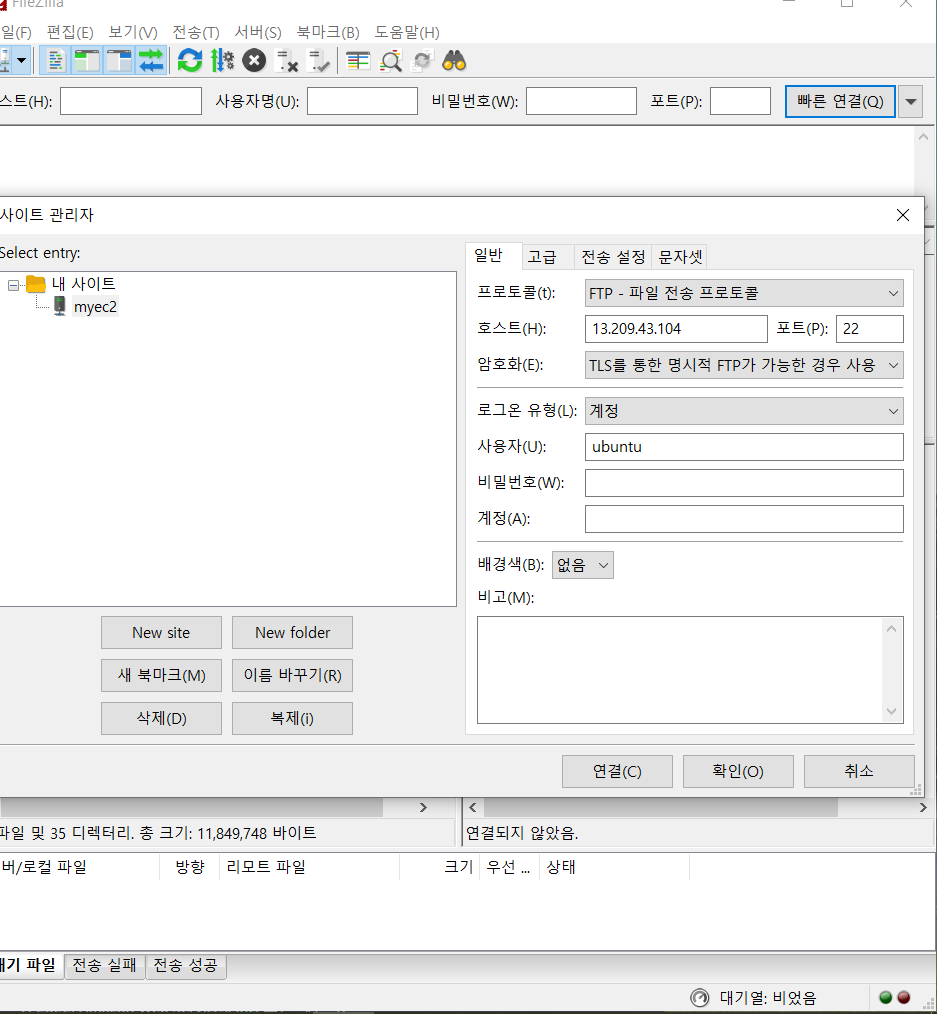Switch to the 전송 설정 tab
This screenshot has height=1014, width=937.
[x=613, y=257]
